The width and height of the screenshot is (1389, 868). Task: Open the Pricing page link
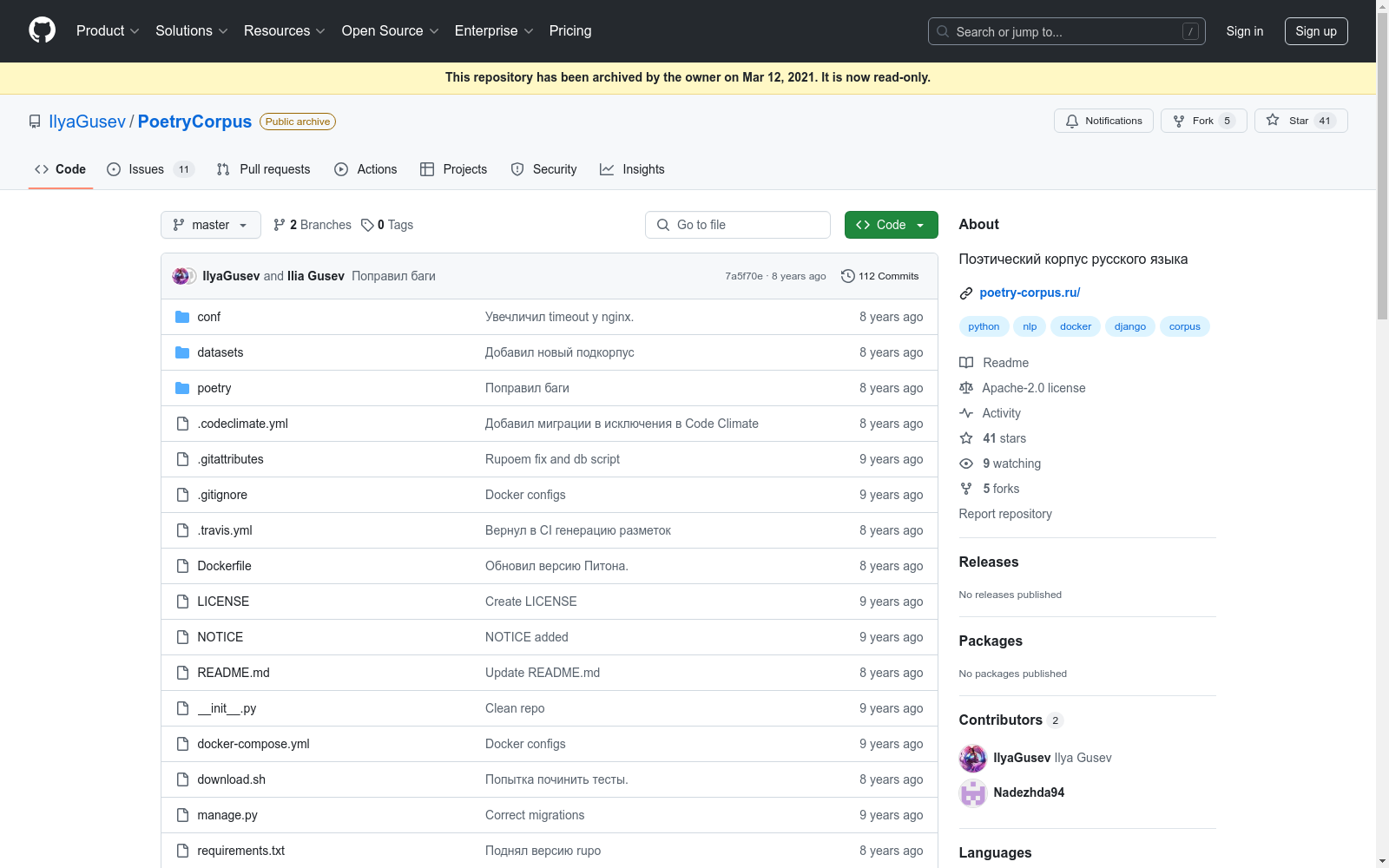(x=570, y=31)
